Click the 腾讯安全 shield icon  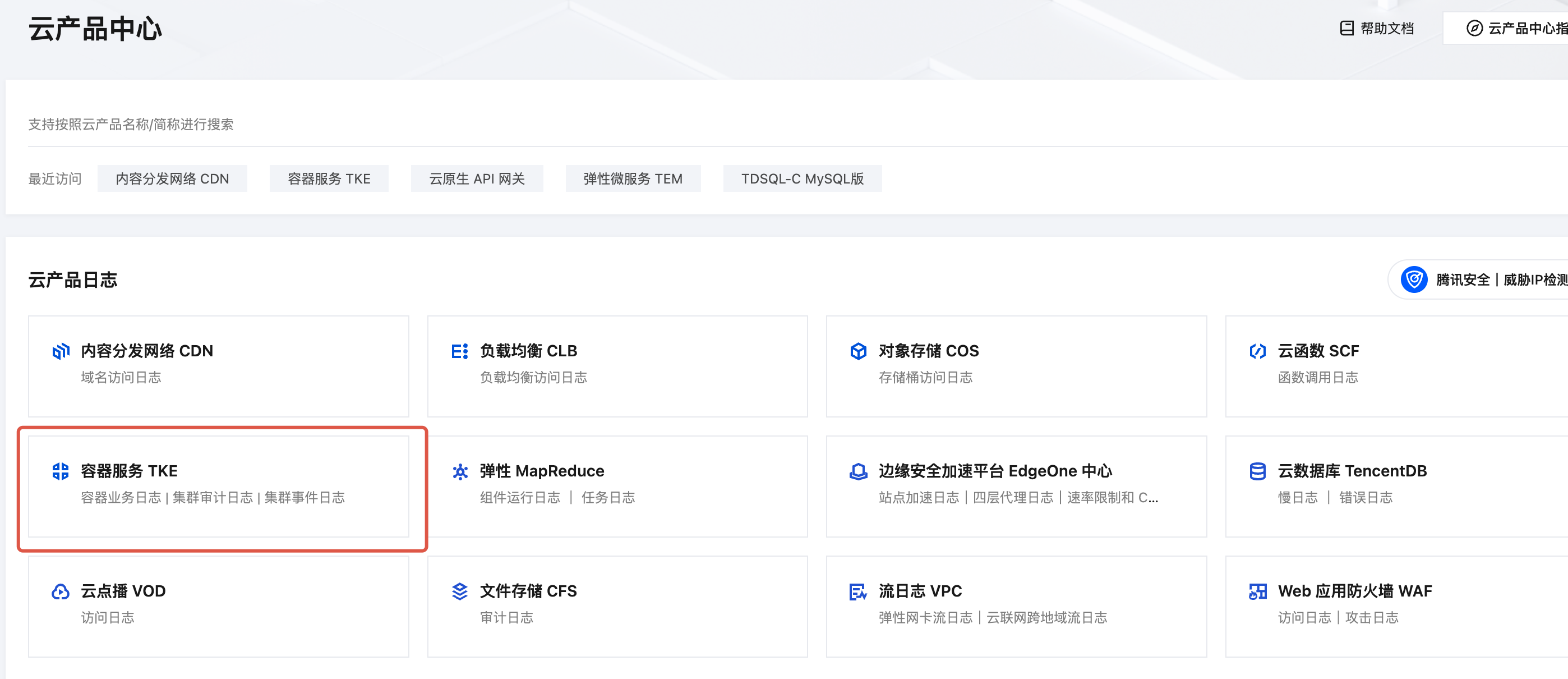pos(1414,279)
